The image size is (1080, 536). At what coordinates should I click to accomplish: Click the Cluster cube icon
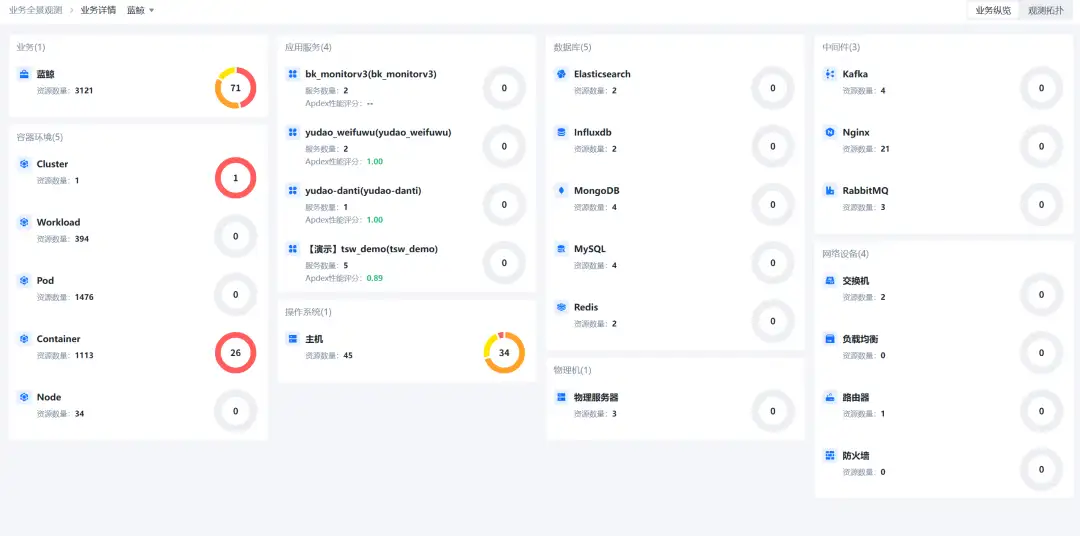tap(24, 164)
